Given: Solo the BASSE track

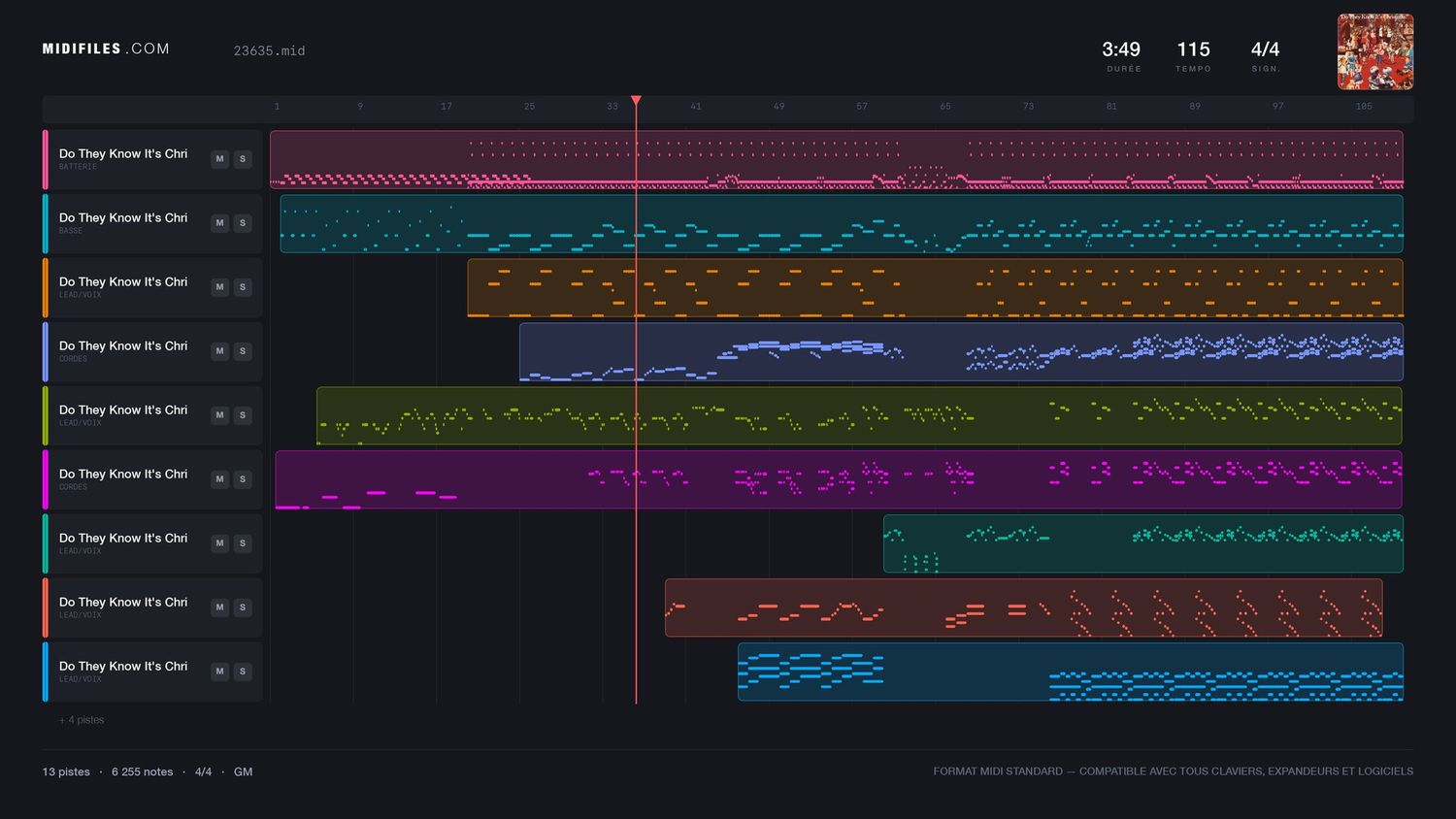Looking at the screenshot, I should [243, 223].
